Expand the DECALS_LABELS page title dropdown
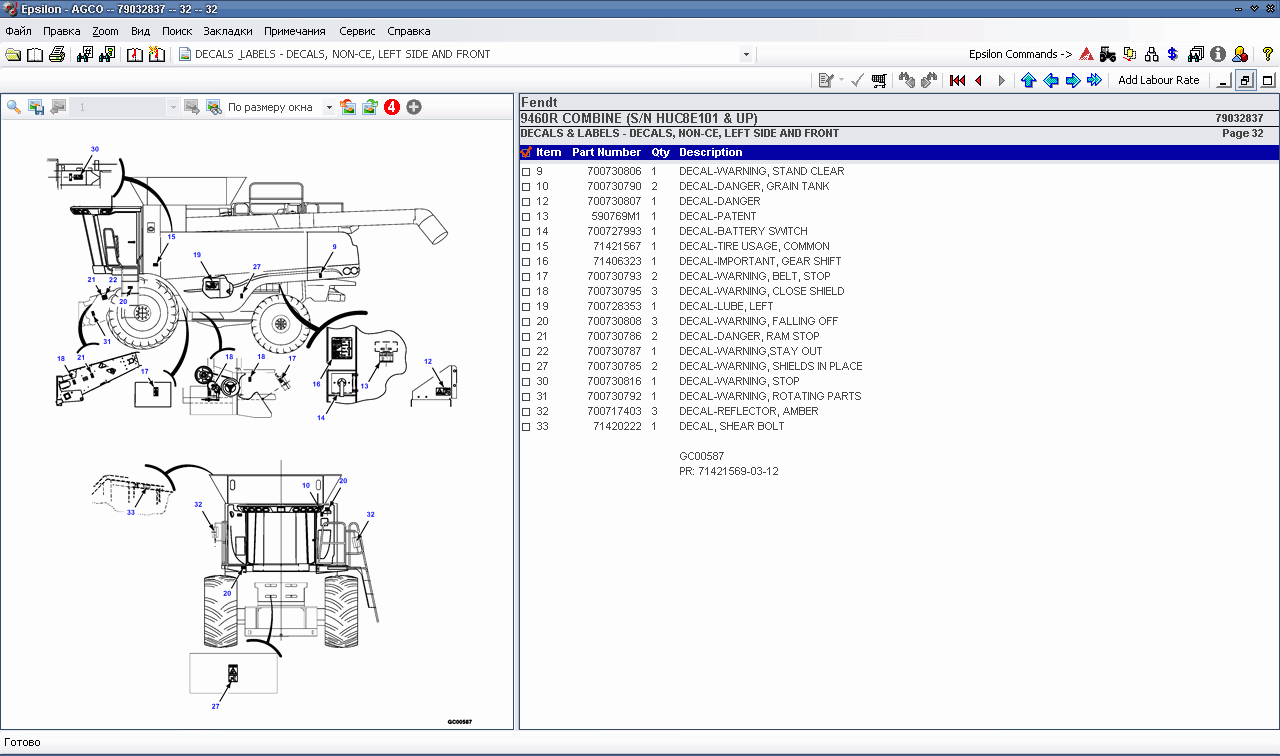The height and width of the screenshot is (756, 1280). [746, 54]
